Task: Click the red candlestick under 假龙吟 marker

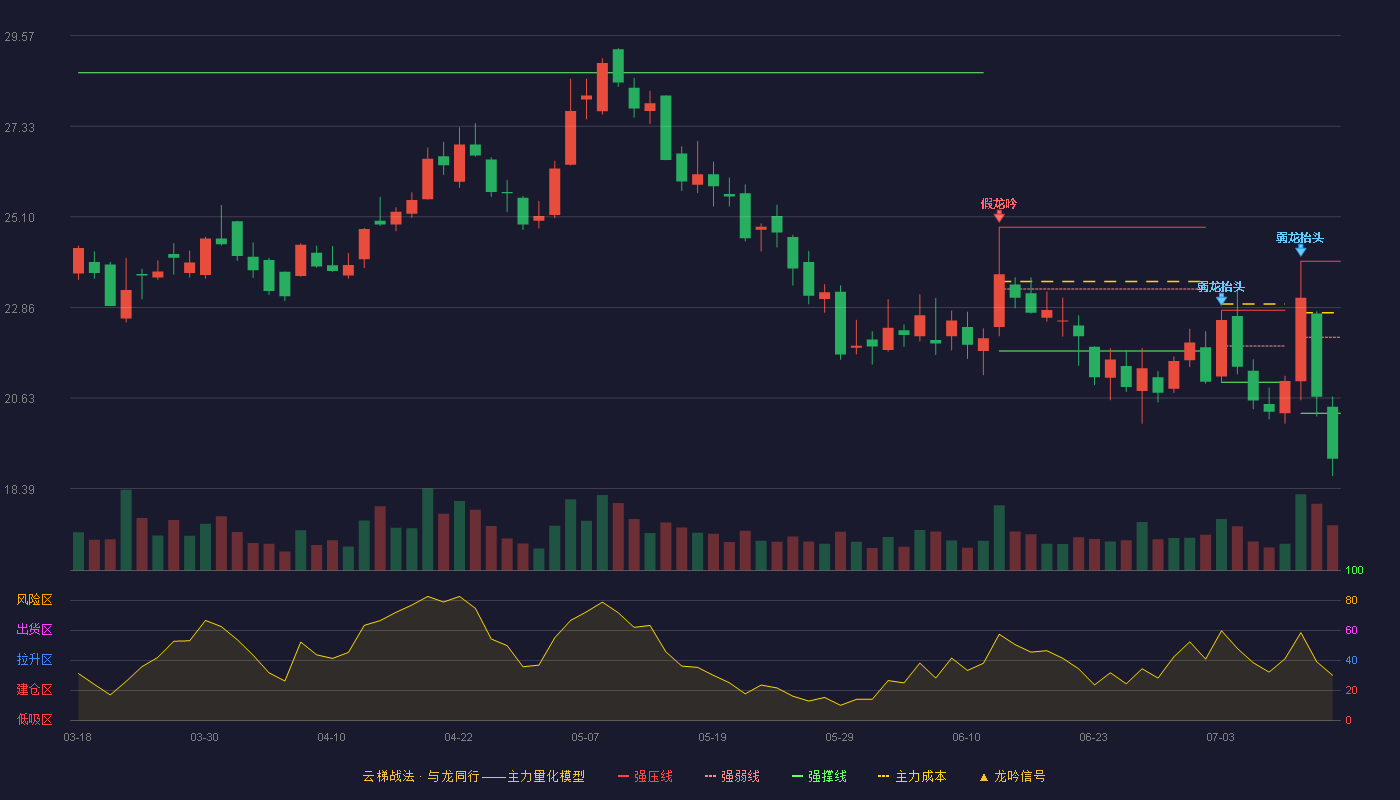Action: pyautogui.click(x=999, y=301)
